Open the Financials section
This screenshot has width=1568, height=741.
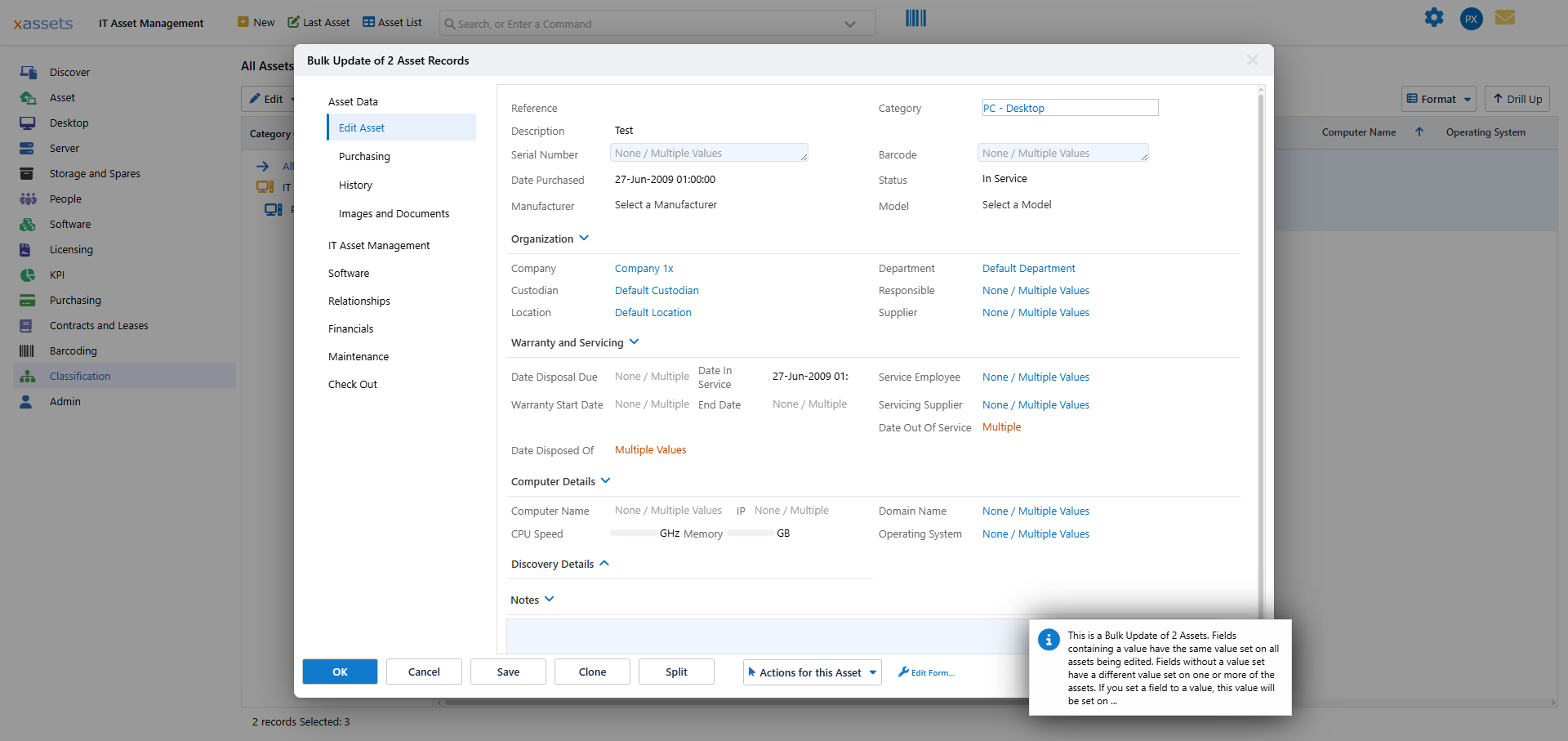(351, 328)
